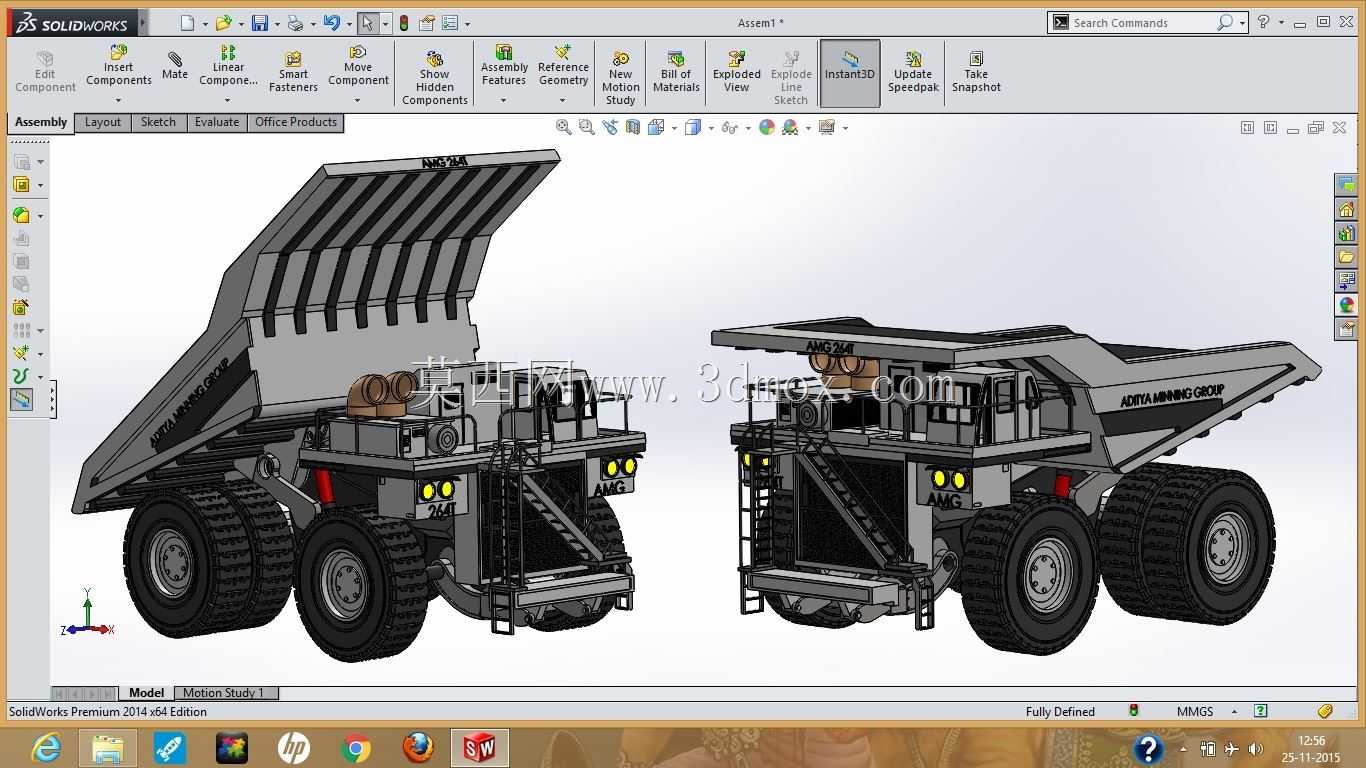Expand Assembly Features dropdown arrow

coord(503,100)
